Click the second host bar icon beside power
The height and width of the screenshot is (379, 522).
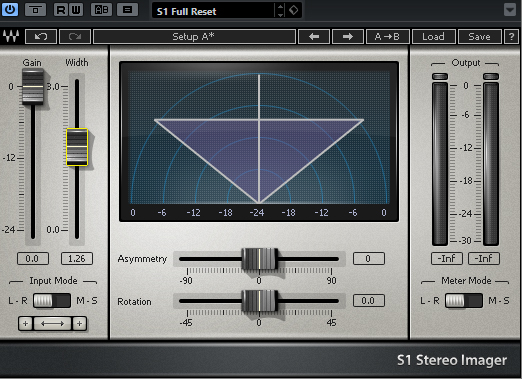35,10
